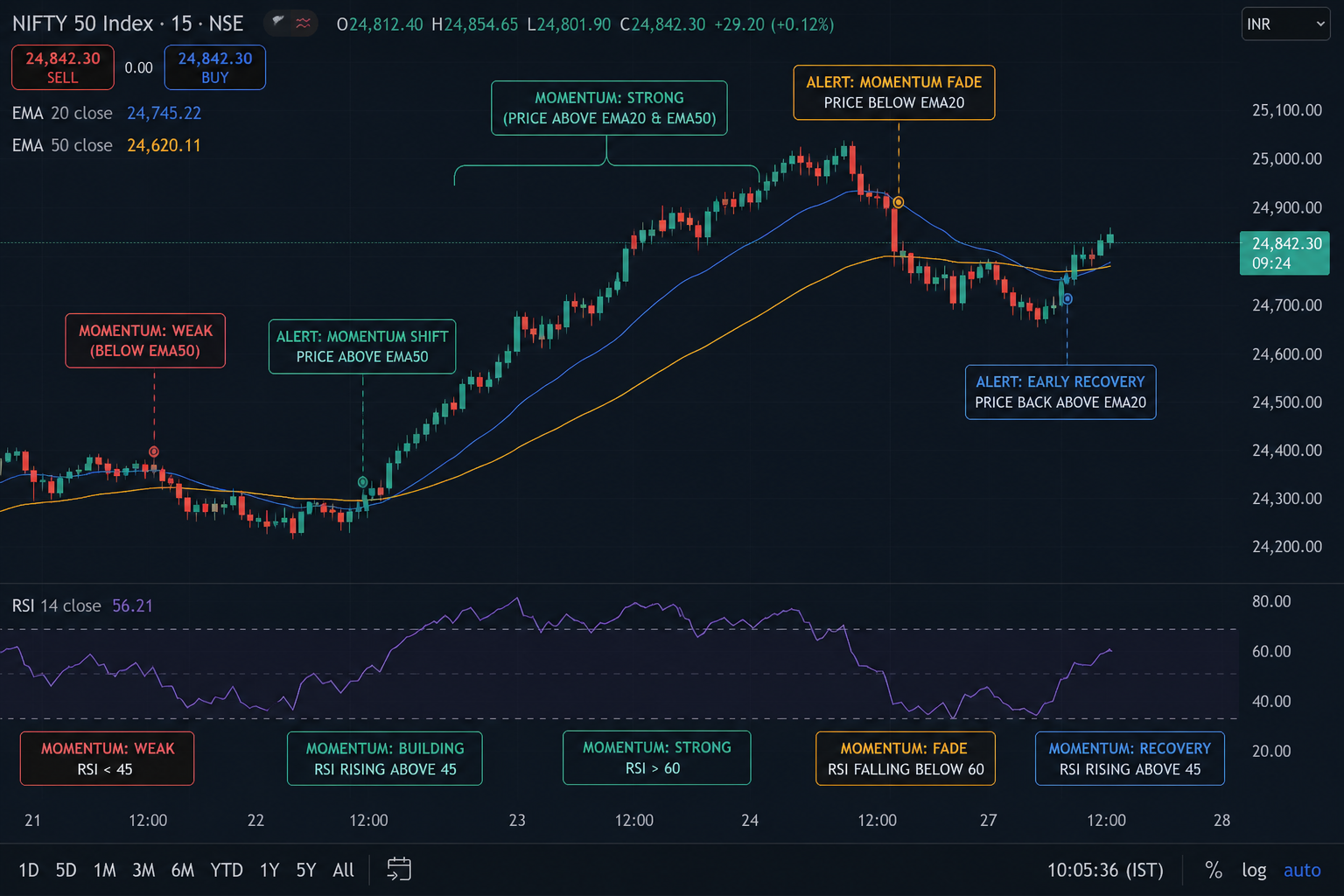
Task: Open the go-to-date calendar icon
Action: [x=399, y=869]
